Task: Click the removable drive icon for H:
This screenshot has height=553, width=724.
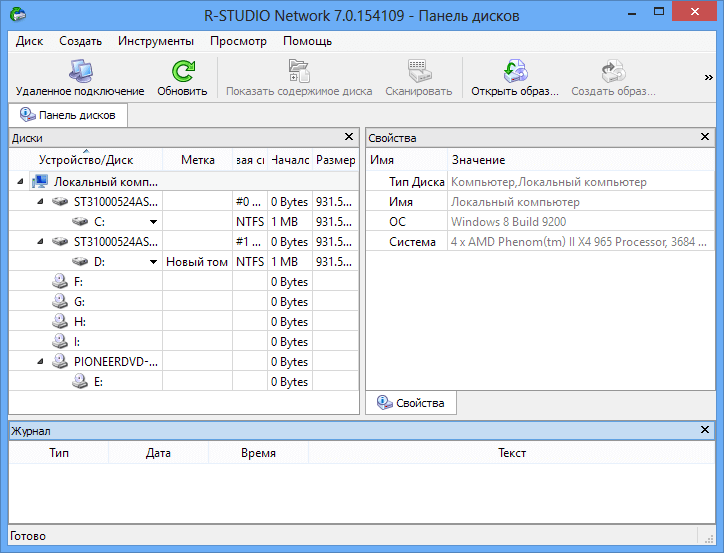Action: [60, 321]
